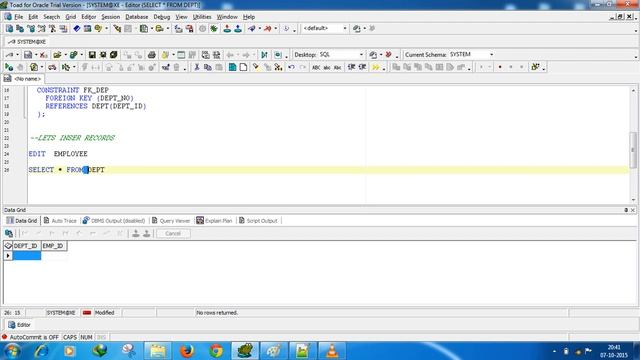Click the Toad frog icon in taskbar
Screen dimensions: 640x360
pyautogui.click(x=245, y=351)
